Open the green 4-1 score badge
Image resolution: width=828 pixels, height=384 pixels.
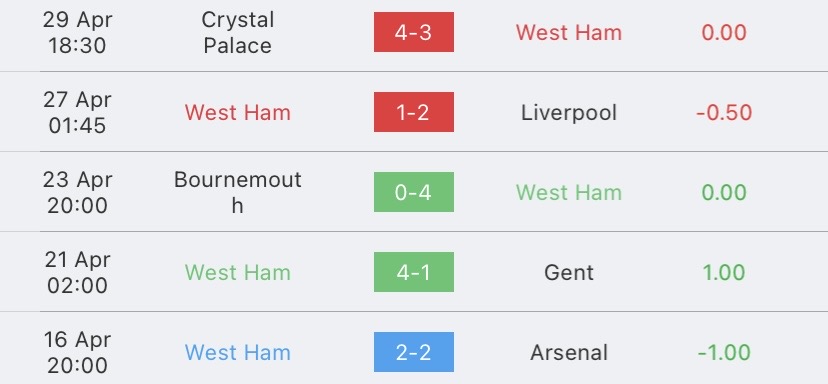413,272
